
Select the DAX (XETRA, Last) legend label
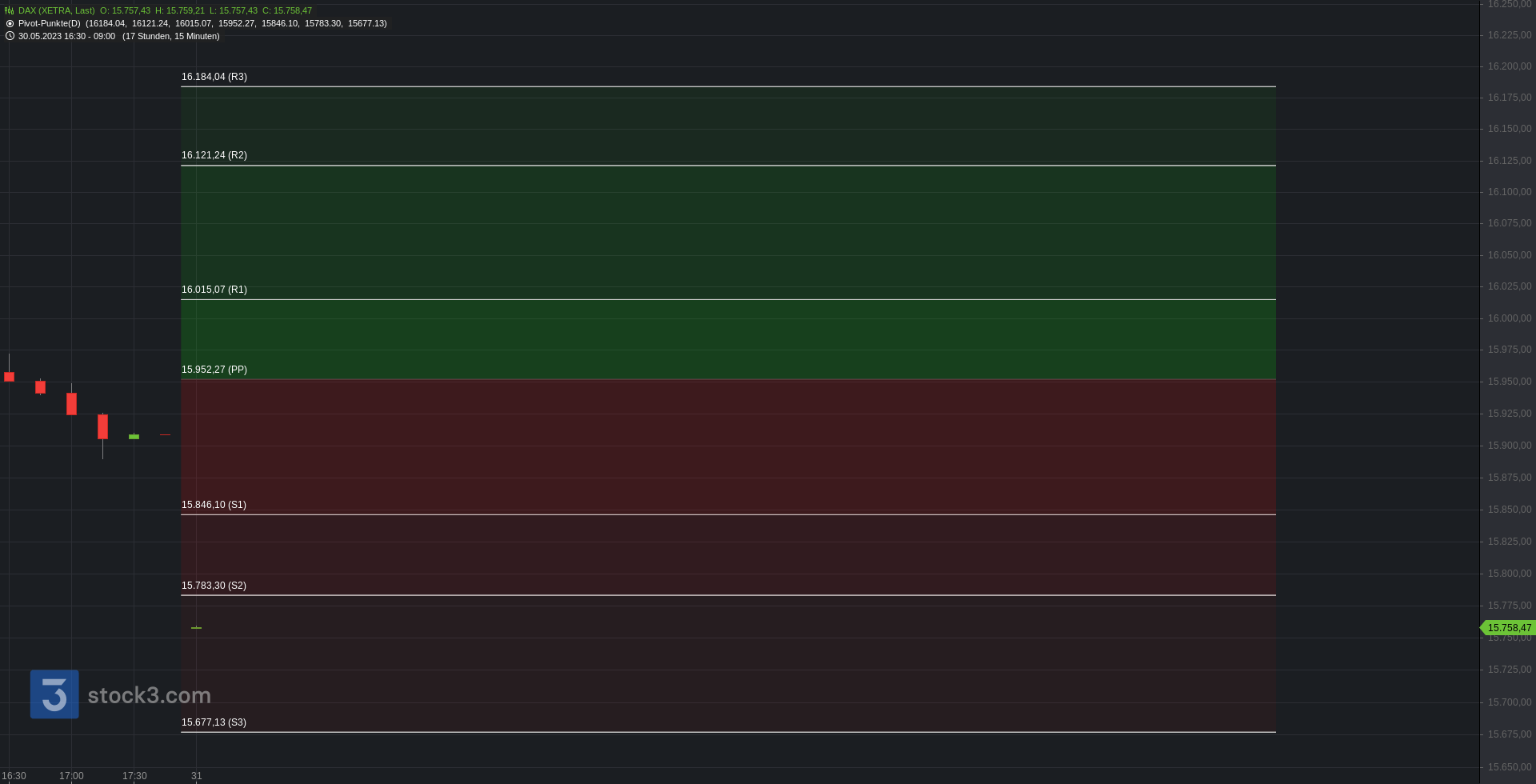coord(56,11)
